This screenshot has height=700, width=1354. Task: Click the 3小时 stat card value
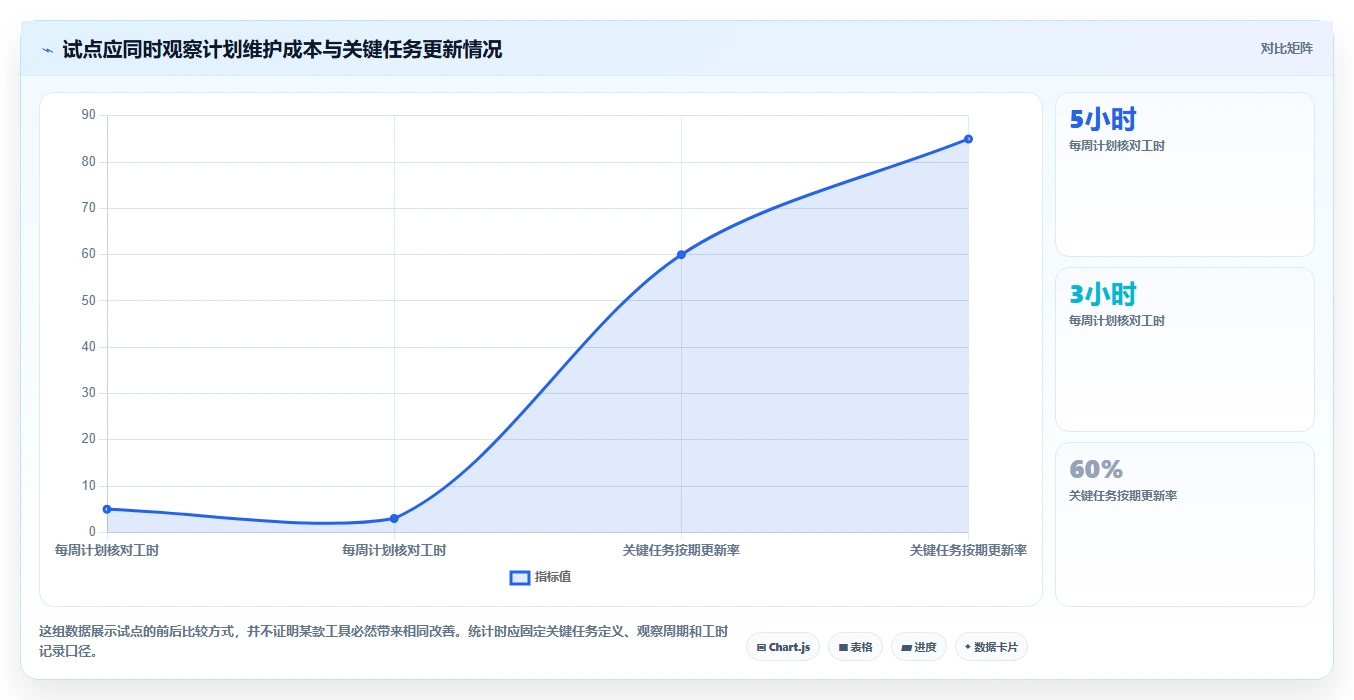point(1103,295)
